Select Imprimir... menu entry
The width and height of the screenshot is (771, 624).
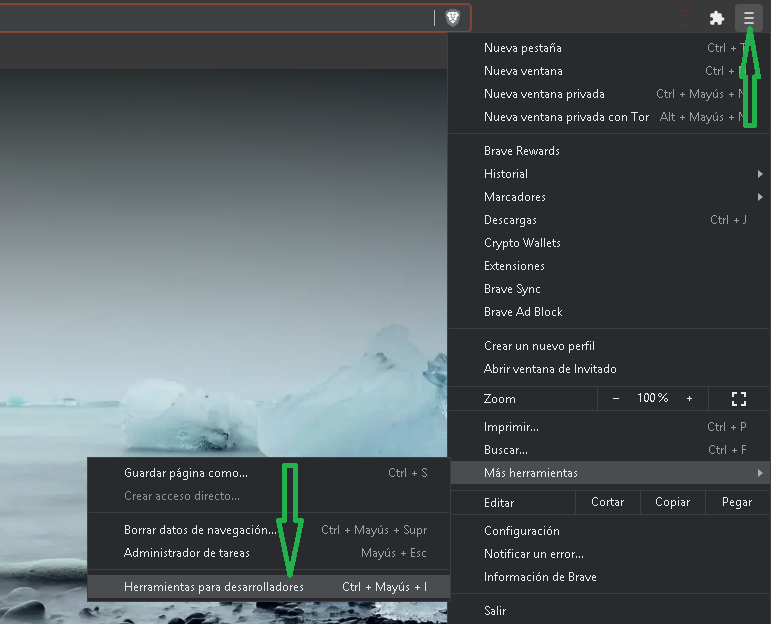click(609, 427)
